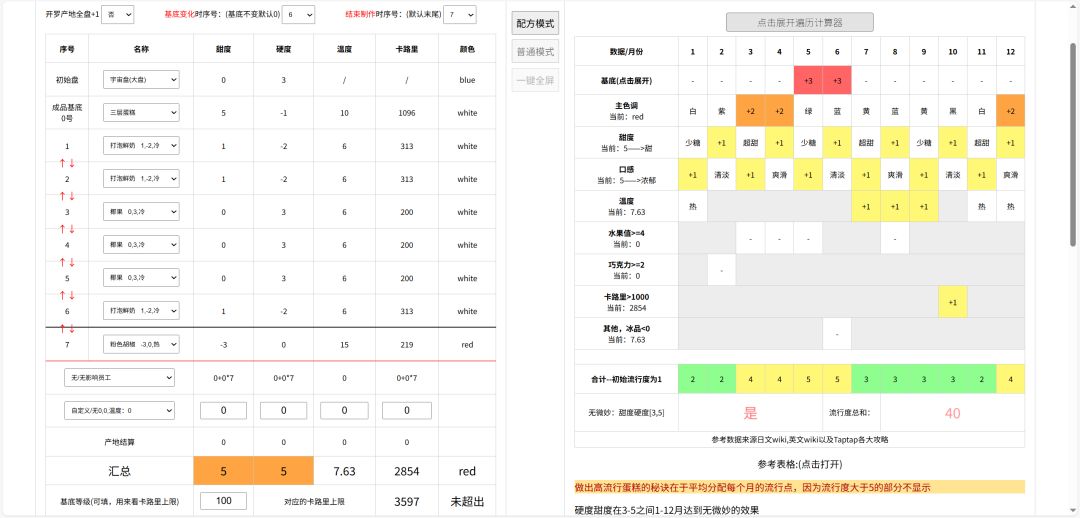The image size is (1080, 518).
Task: Click the down arrow between rows 4 and 5
Action: click(x=72, y=262)
